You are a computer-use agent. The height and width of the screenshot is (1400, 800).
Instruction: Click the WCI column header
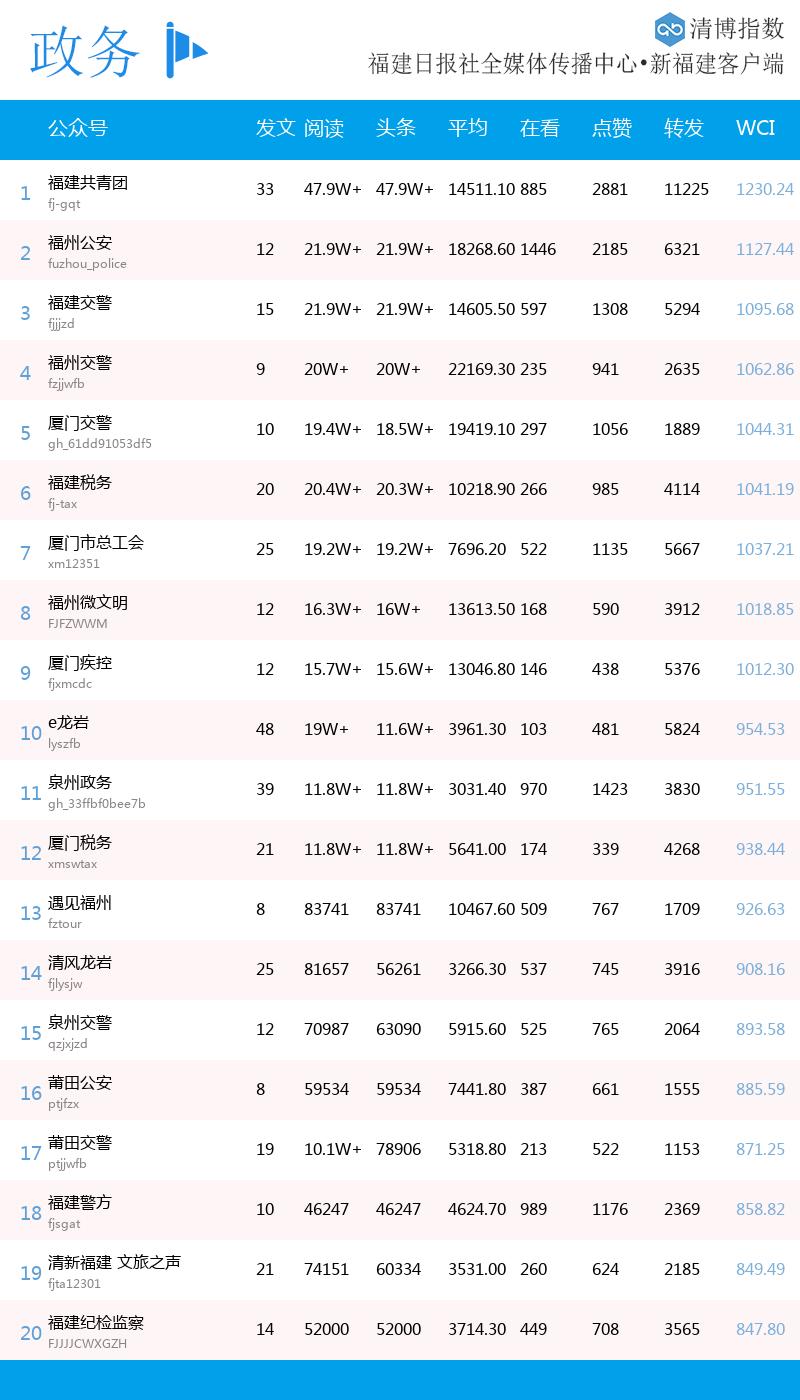(755, 128)
